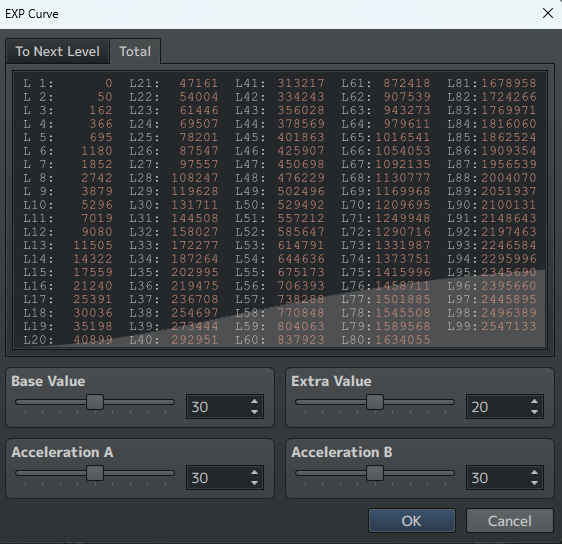Click the L75 value 1415996
Image resolution: width=562 pixels, height=544 pixels.
403,272
